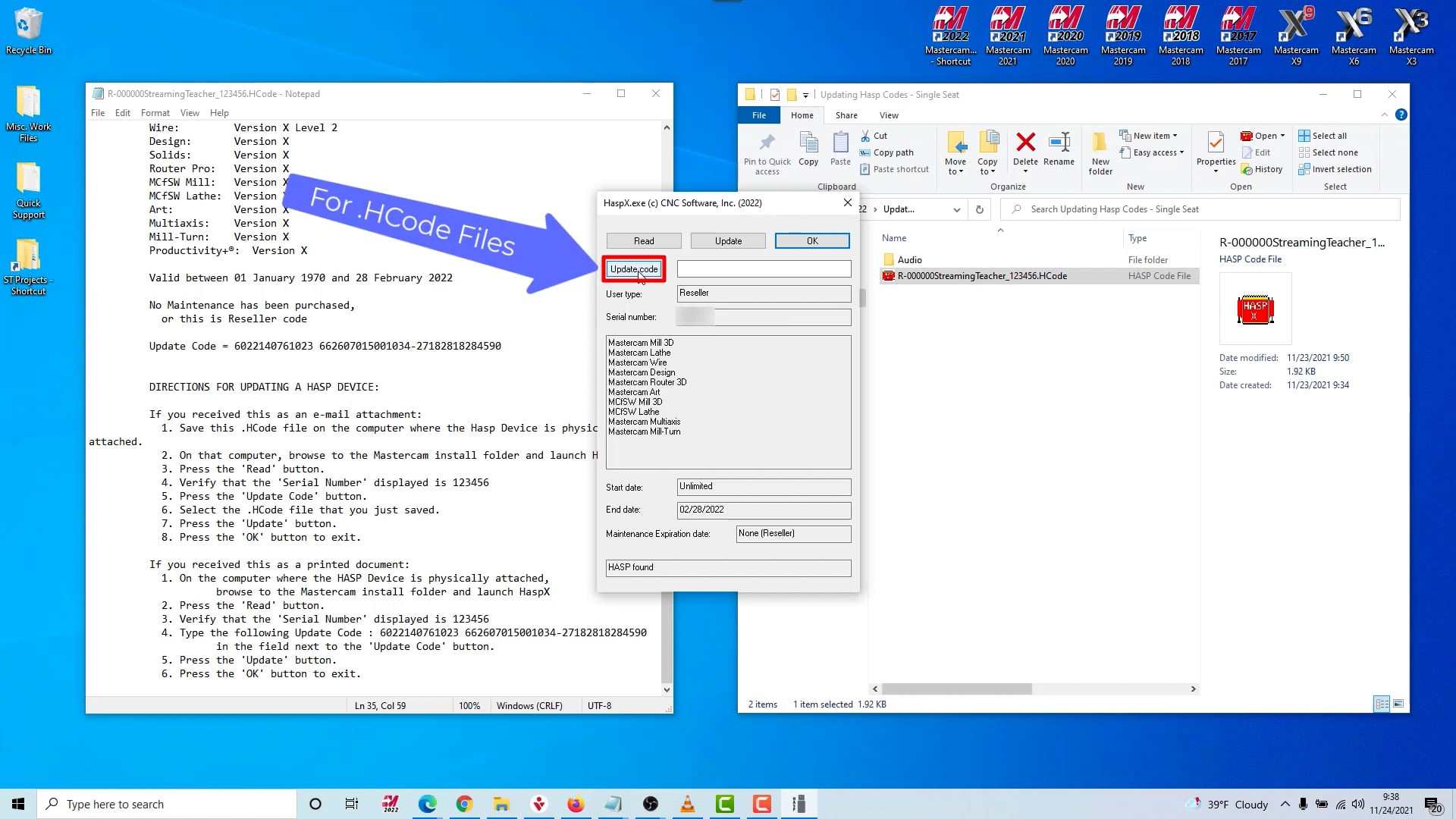Click Pin to Quick access in Explorer ribbon
Image resolution: width=1456 pixels, height=819 pixels.
pyautogui.click(x=767, y=154)
